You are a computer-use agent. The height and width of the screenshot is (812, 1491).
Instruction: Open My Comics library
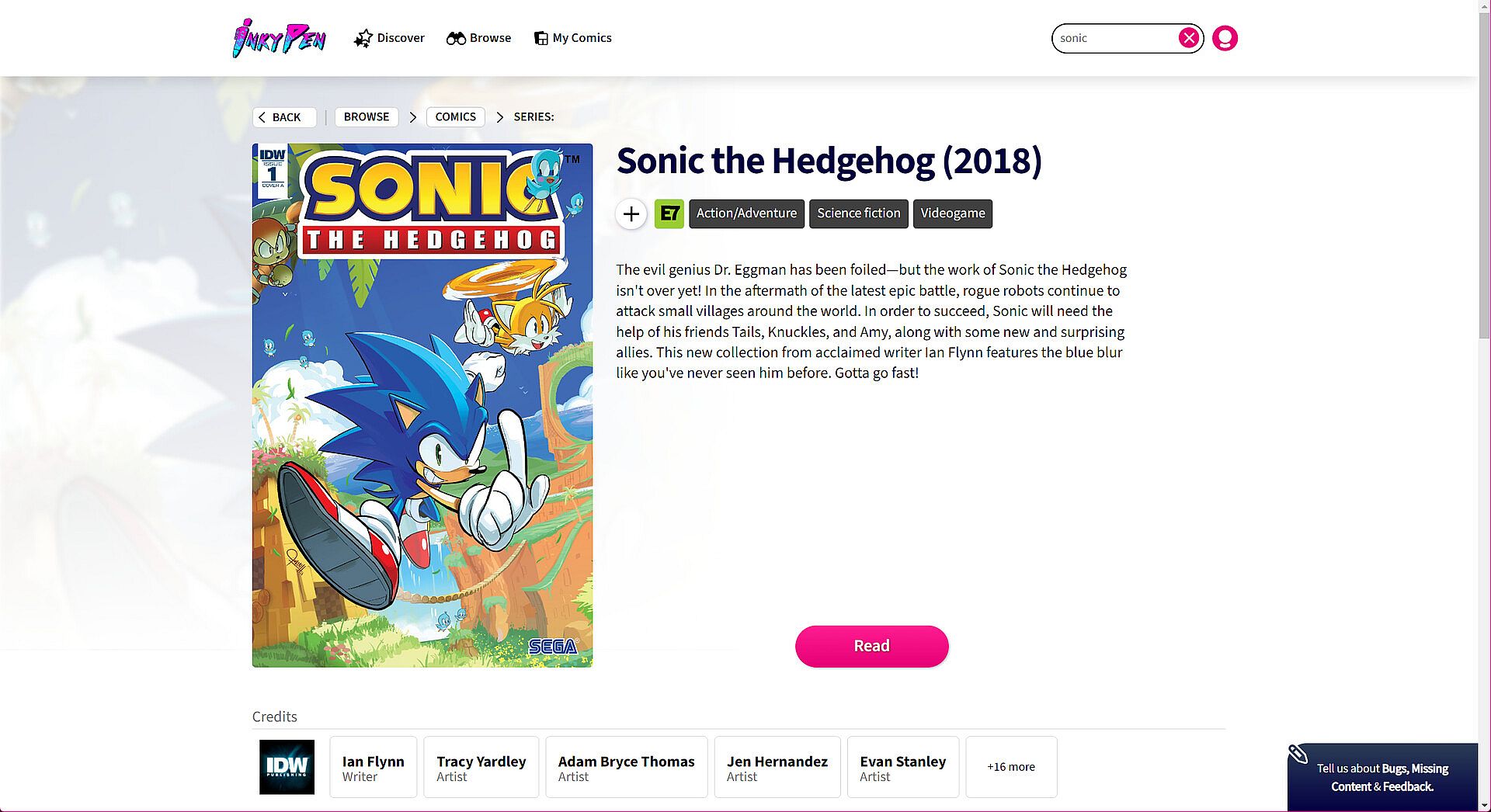[572, 38]
